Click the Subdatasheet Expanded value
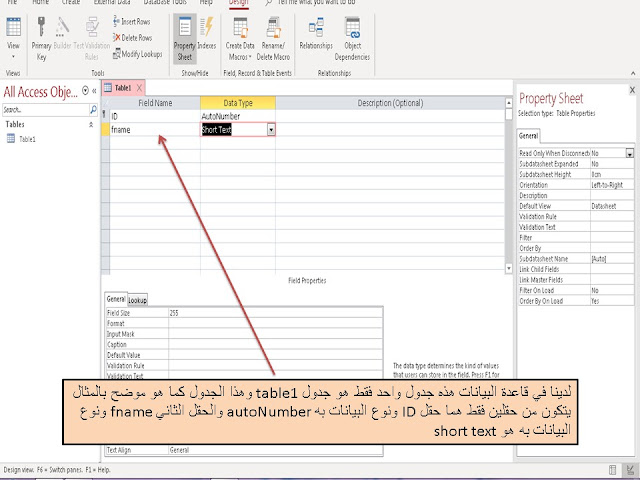640x480 pixels. [x=612, y=164]
